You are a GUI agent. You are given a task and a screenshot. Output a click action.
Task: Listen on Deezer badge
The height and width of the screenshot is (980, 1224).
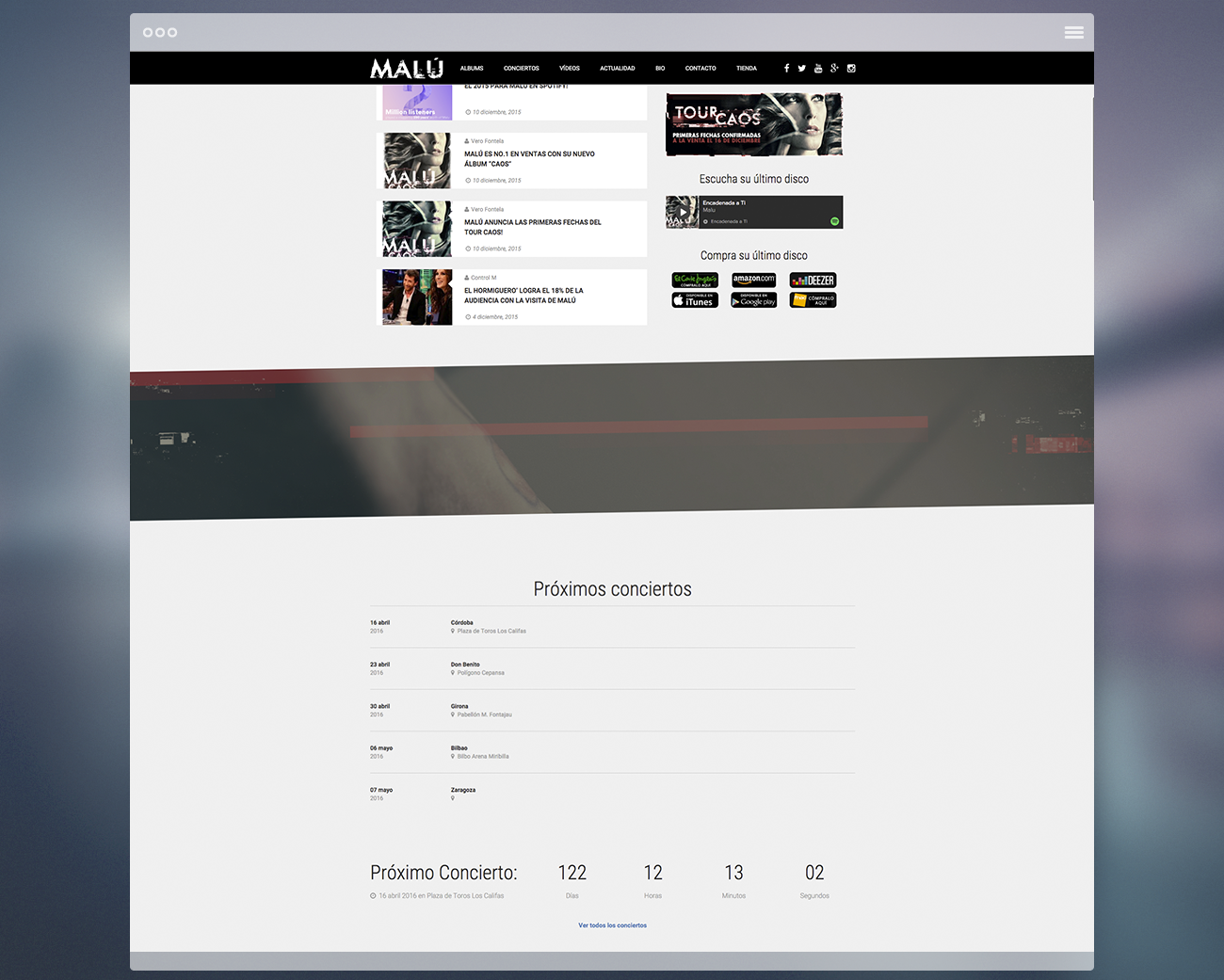point(813,280)
